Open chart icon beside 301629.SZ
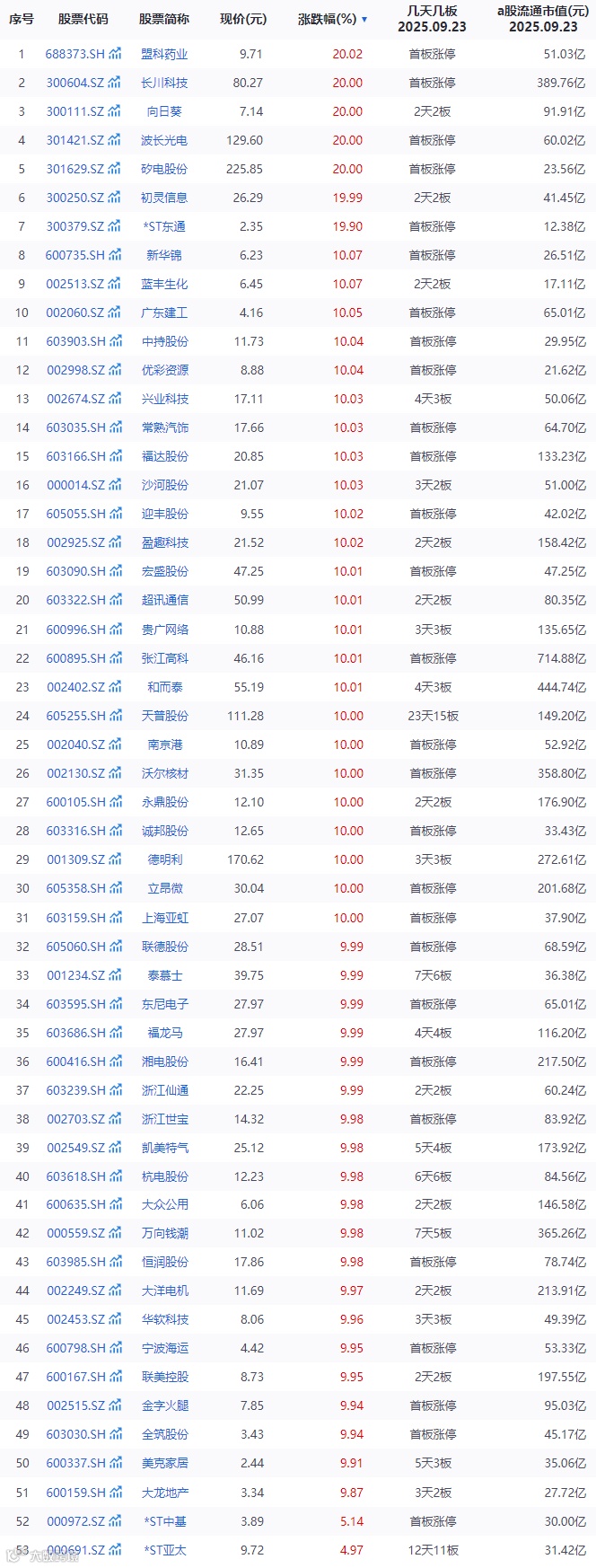The height and width of the screenshot is (1568, 596). [114, 169]
